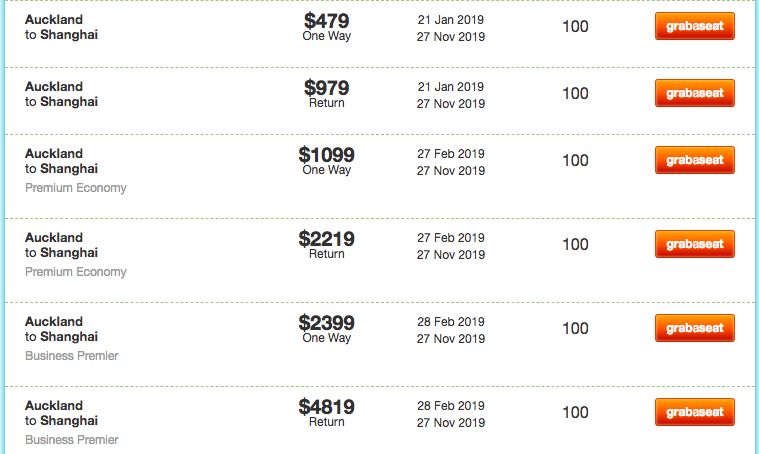Click the first Premium Economy label
The height and width of the screenshot is (454, 759).
(76, 188)
